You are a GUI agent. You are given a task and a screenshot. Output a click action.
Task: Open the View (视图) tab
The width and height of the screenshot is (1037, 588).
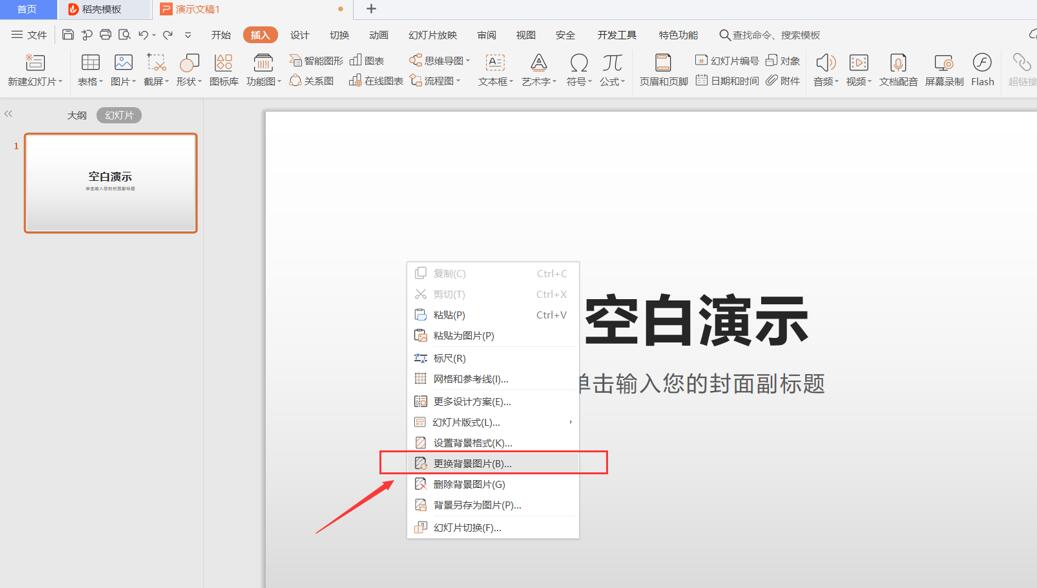(526, 35)
